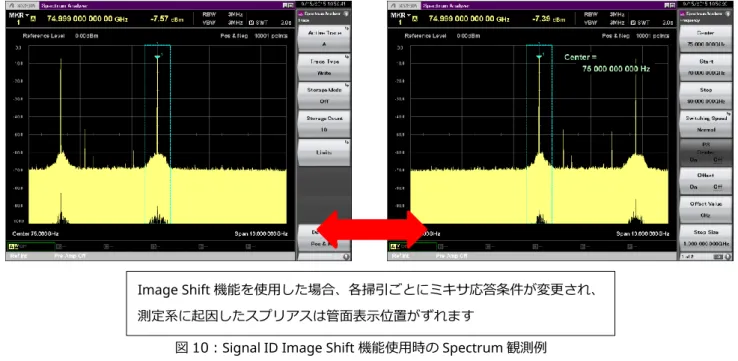
Task: Select the Center 75.000 000GHz softkey
Action: (706, 39)
